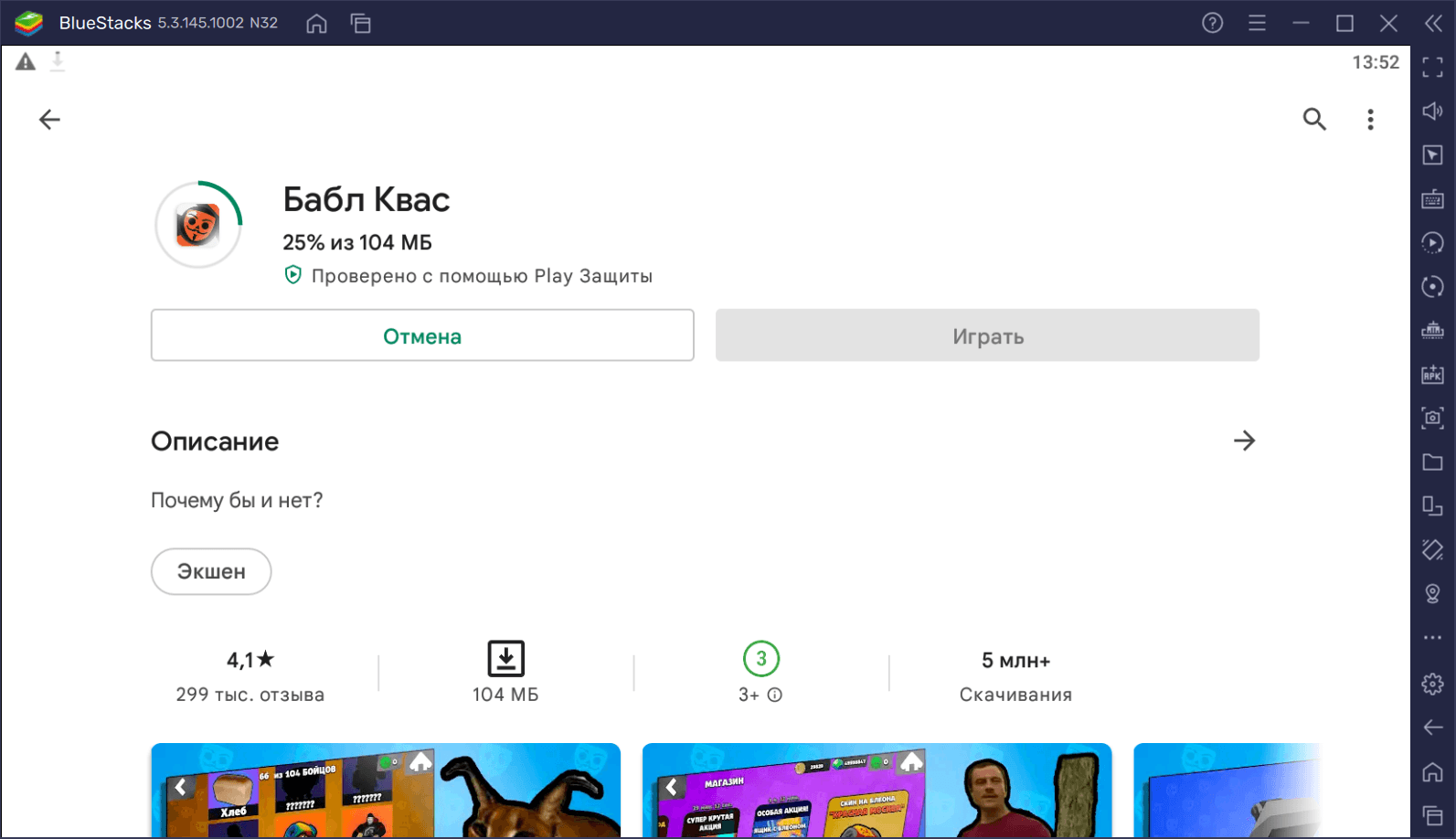This screenshot has height=839, width=1456.
Task: Click the grayed-out Играть button
Action: click(x=987, y=335)
